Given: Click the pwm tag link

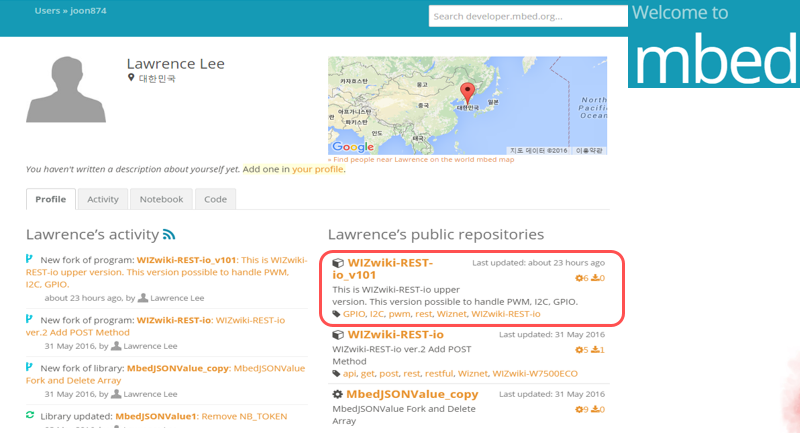Looking at the screenshot, I should tap(399, 314).
